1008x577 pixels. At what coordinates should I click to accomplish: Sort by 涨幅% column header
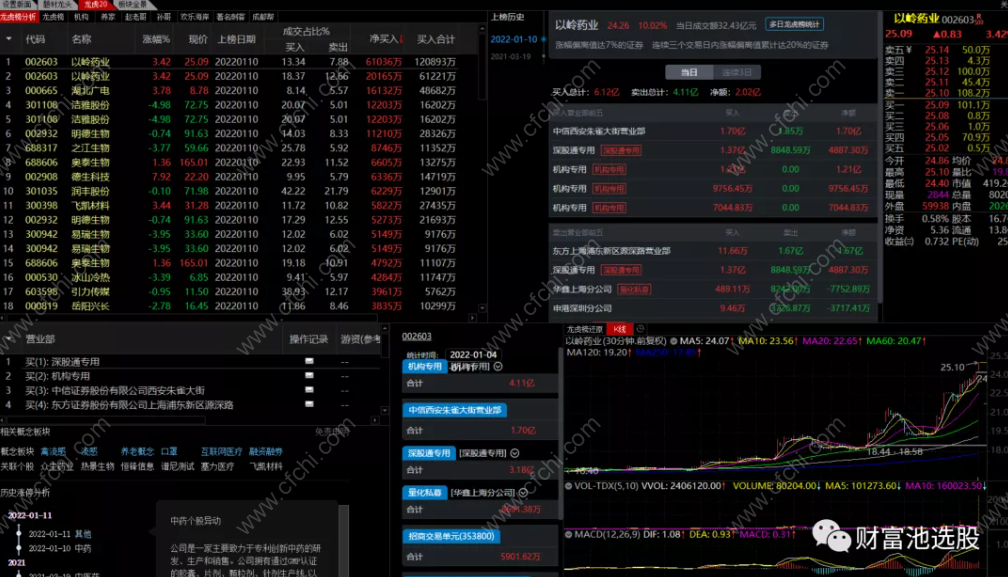[x=156, y=39]
